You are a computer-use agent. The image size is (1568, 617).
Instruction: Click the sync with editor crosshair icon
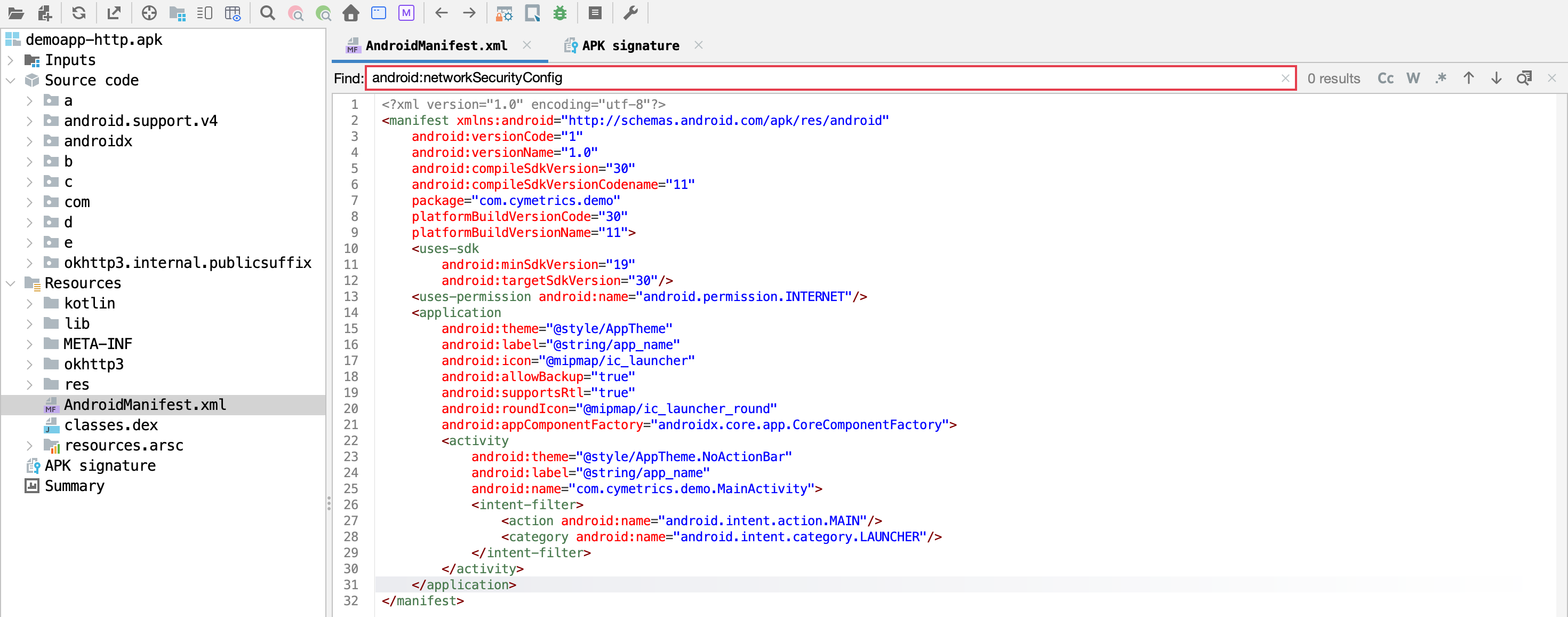[x=149, y=13]
